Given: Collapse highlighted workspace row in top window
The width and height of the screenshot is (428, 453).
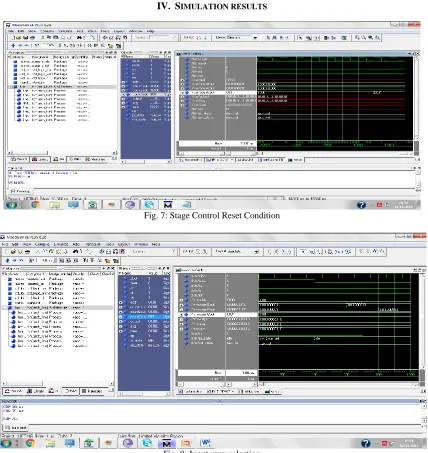Looking at the screenshot, I should (11, 87).
